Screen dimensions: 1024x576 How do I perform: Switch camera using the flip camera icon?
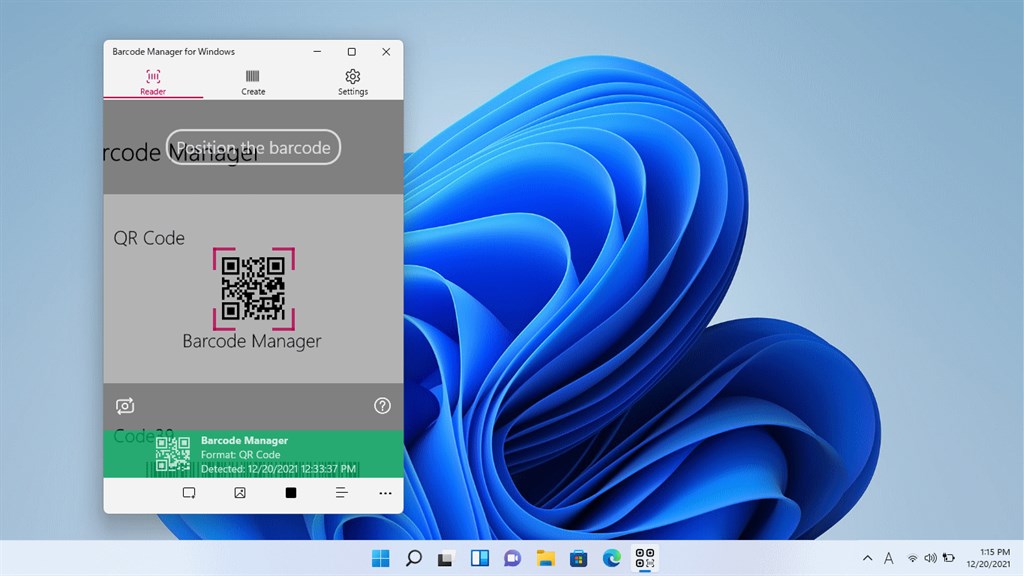124,406
